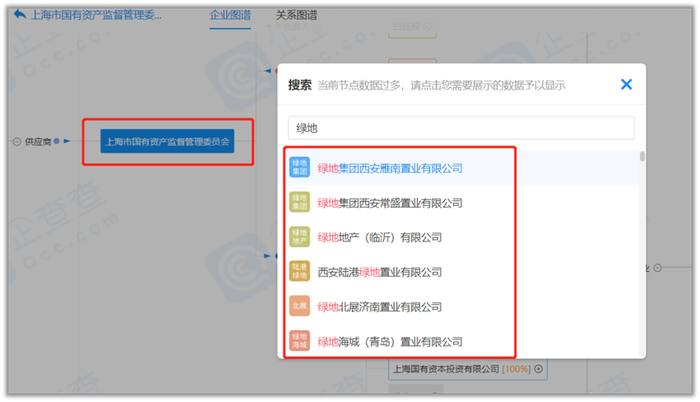
Task: Click logo icon of 绿地集团西安常盛置业
Action: pos(300,202)
